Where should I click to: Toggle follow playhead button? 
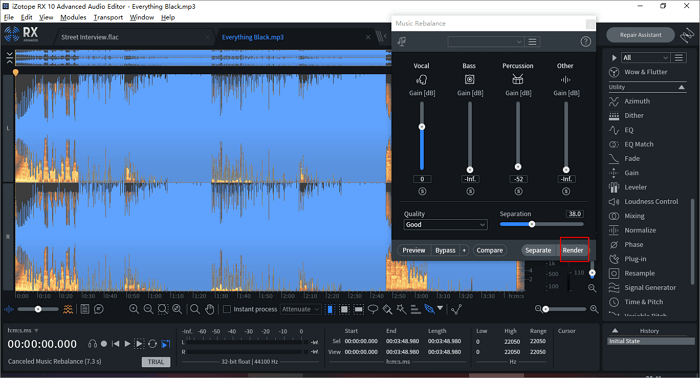coord(166,344)
